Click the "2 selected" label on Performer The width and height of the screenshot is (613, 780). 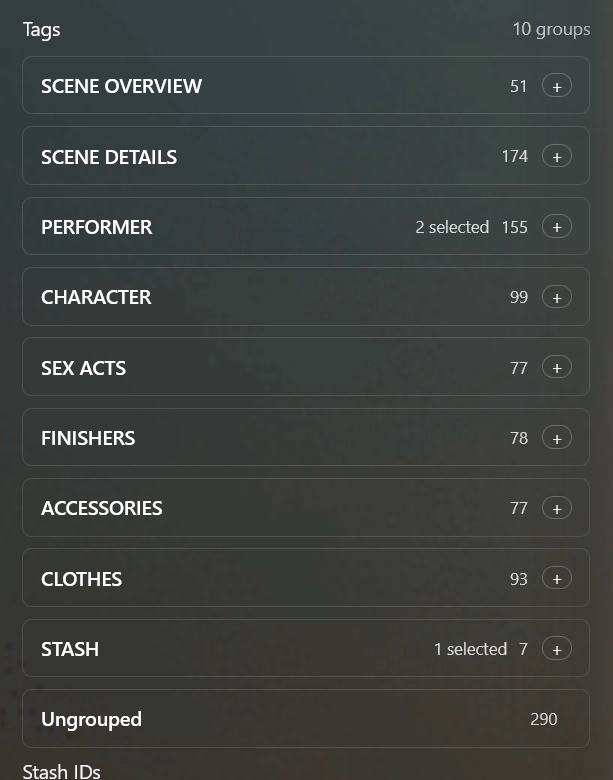(452, 227)
